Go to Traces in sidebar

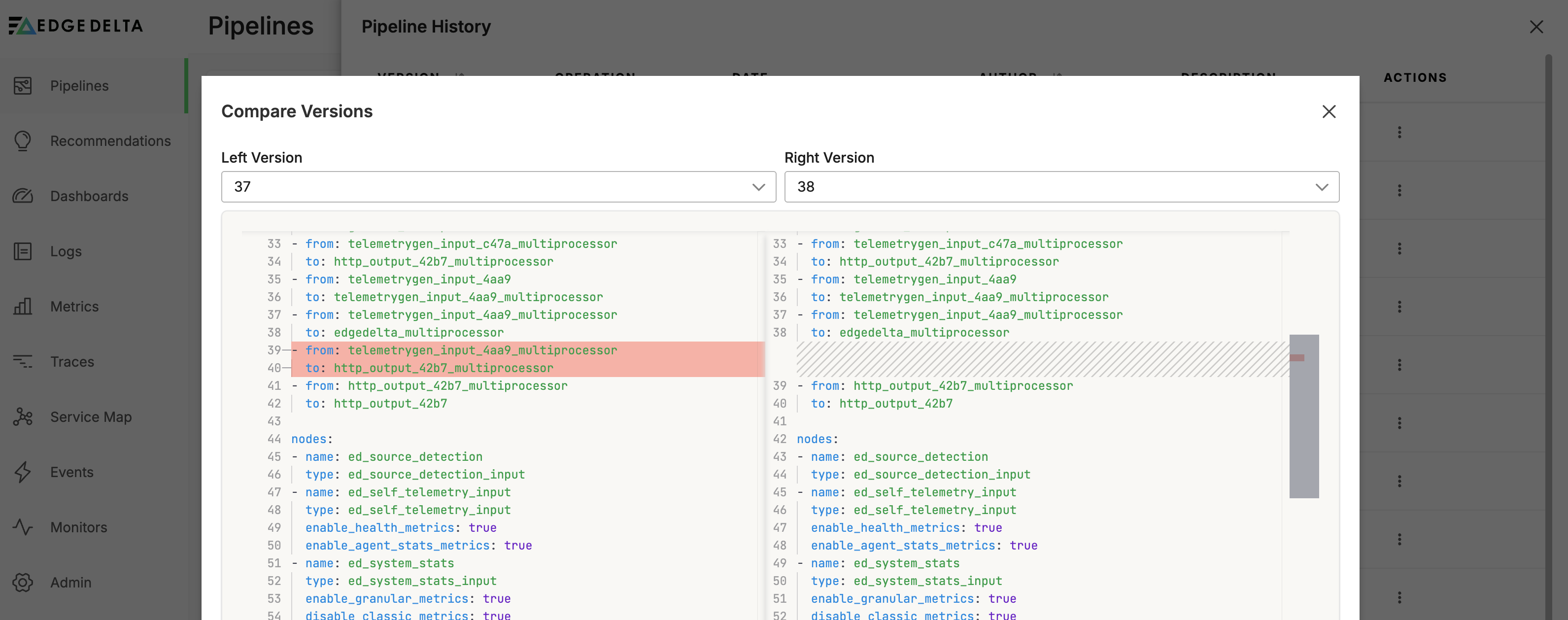pyautogui.click(x=72, y=362)
